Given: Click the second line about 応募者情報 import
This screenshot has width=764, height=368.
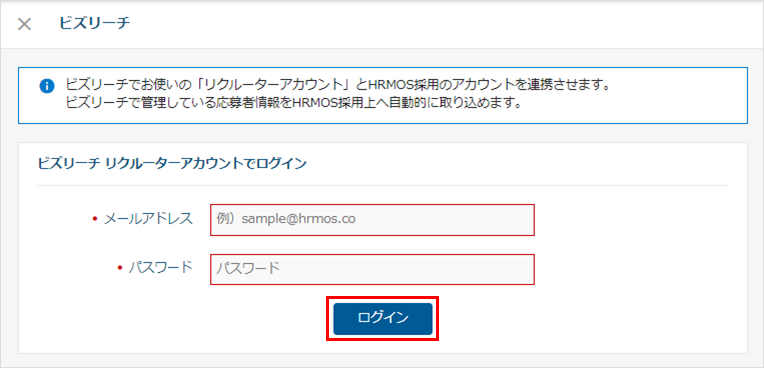Looking at the screenshot, I should [294, 104].
